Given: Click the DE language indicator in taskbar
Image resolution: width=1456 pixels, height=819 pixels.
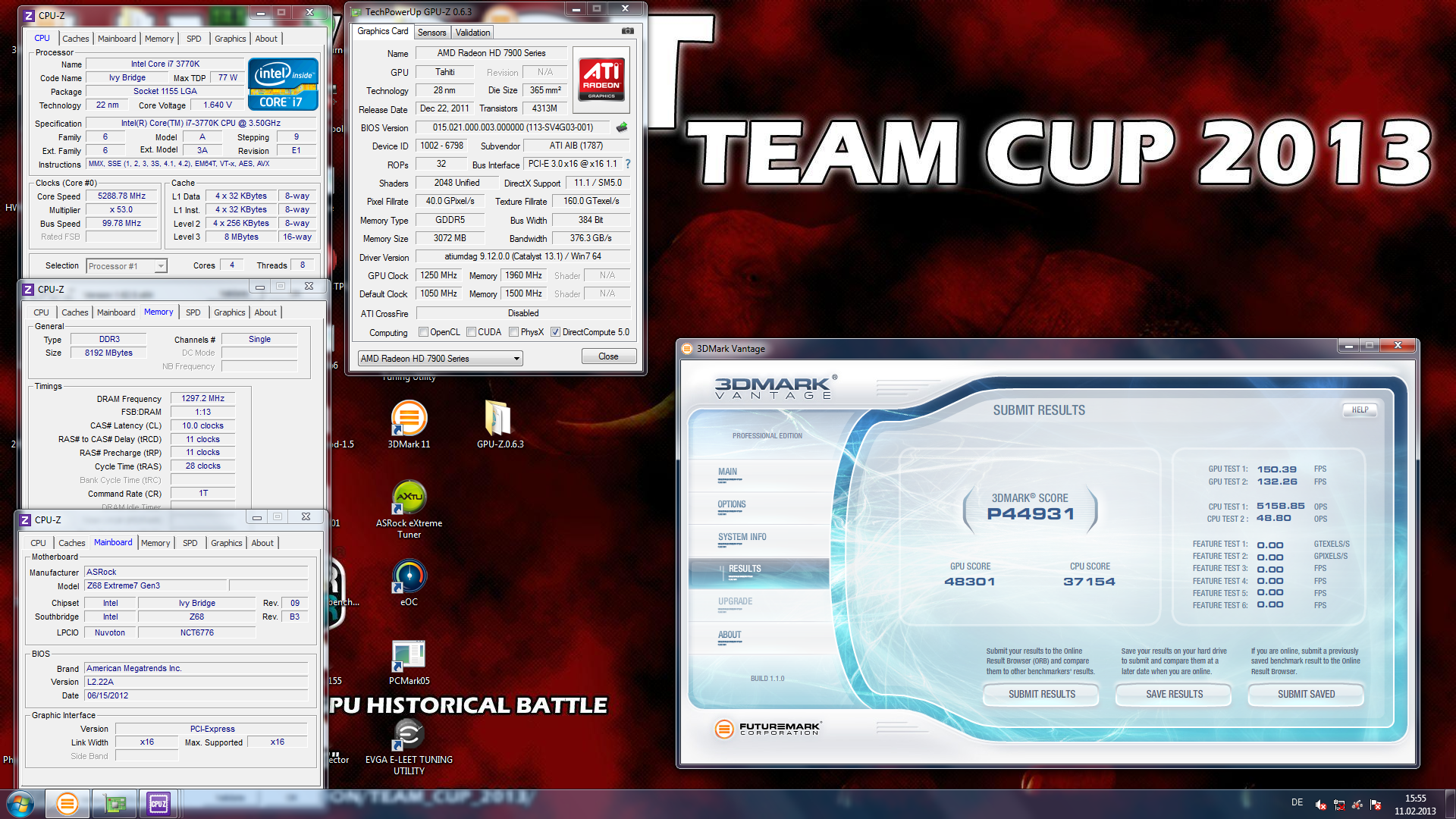Looking at the screenshot, I should pos(1298,802).
